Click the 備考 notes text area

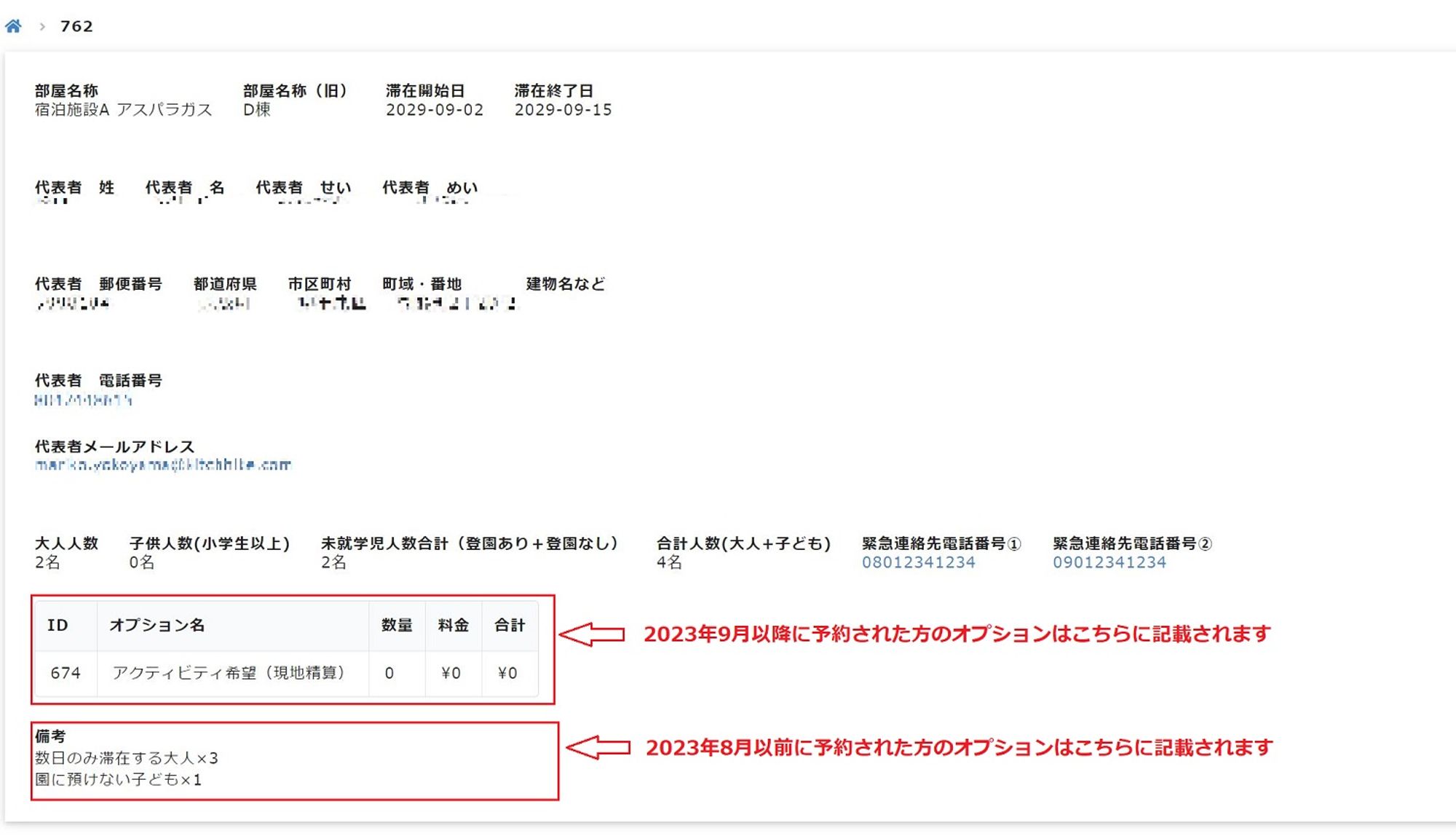[x=126, y=768]
